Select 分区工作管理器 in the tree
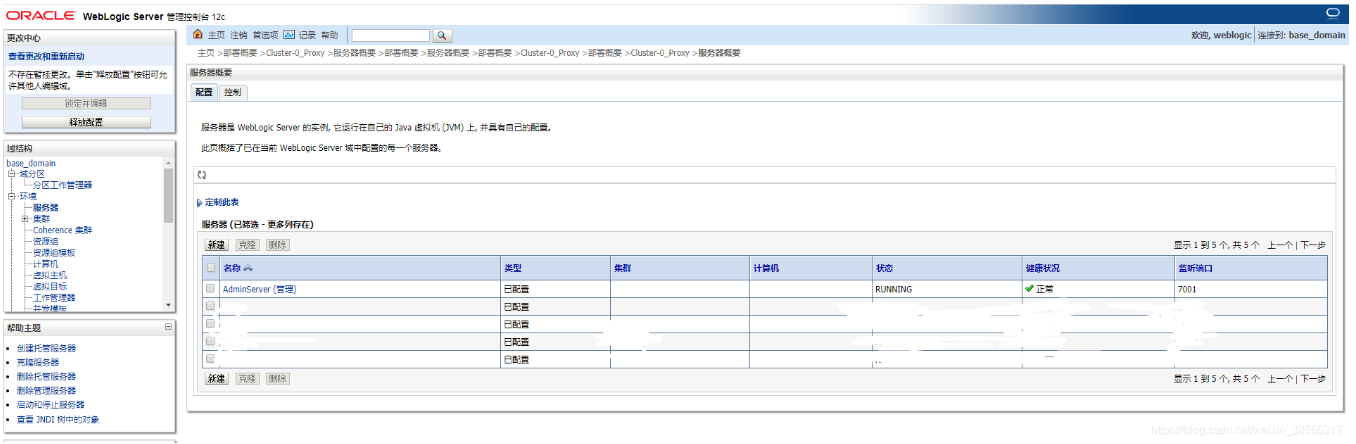The image size is (1356, 444). [62, 185]
